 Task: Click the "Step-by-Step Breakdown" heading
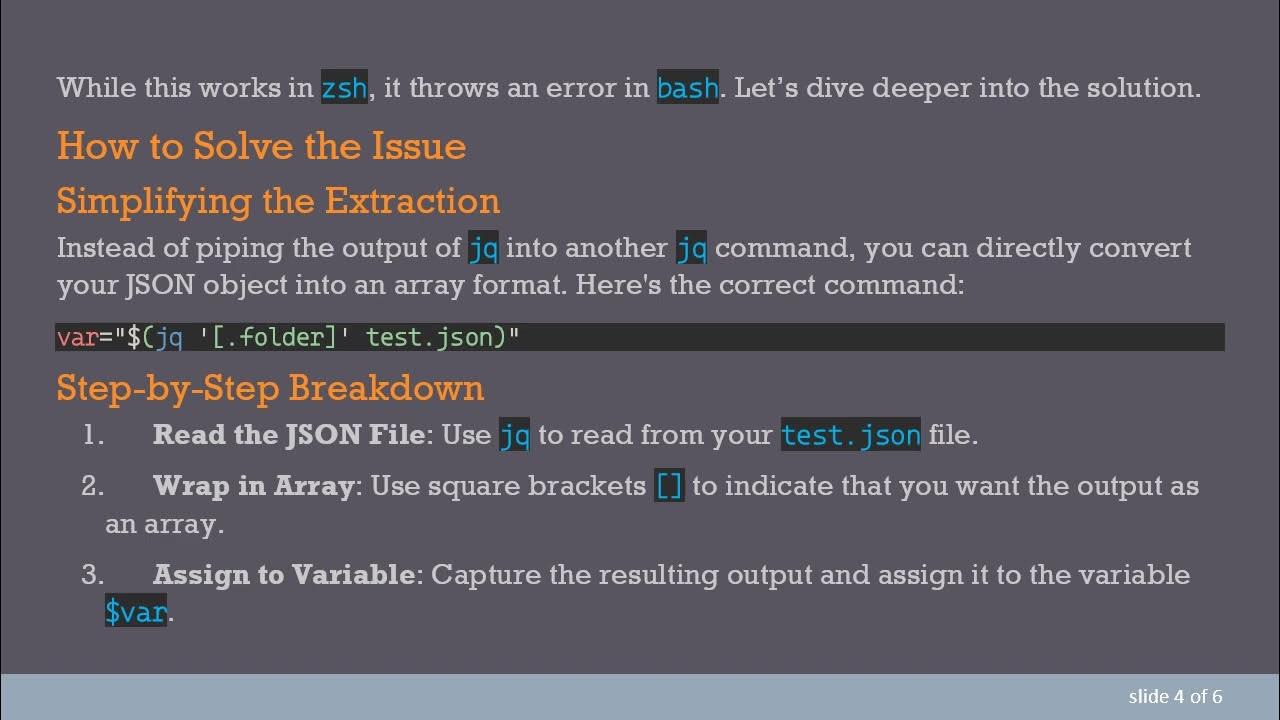(x=270, y=388)
